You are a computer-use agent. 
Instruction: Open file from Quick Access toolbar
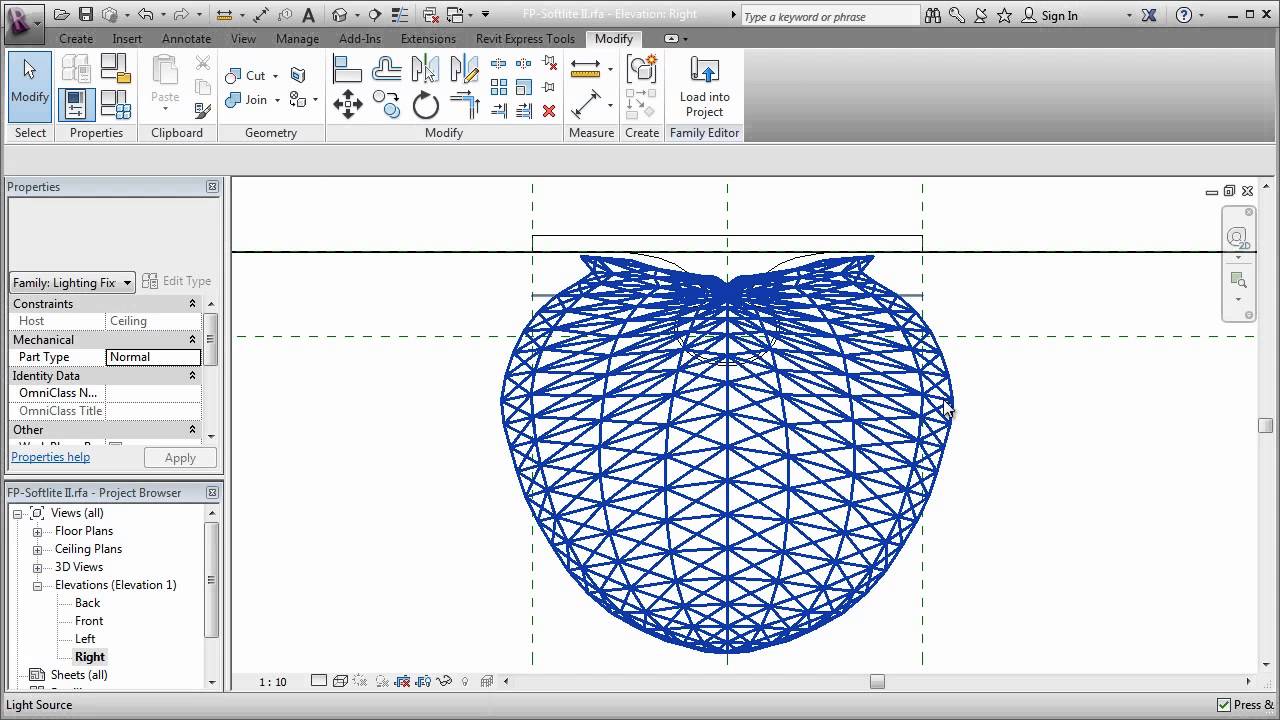(x=62, y=15)
